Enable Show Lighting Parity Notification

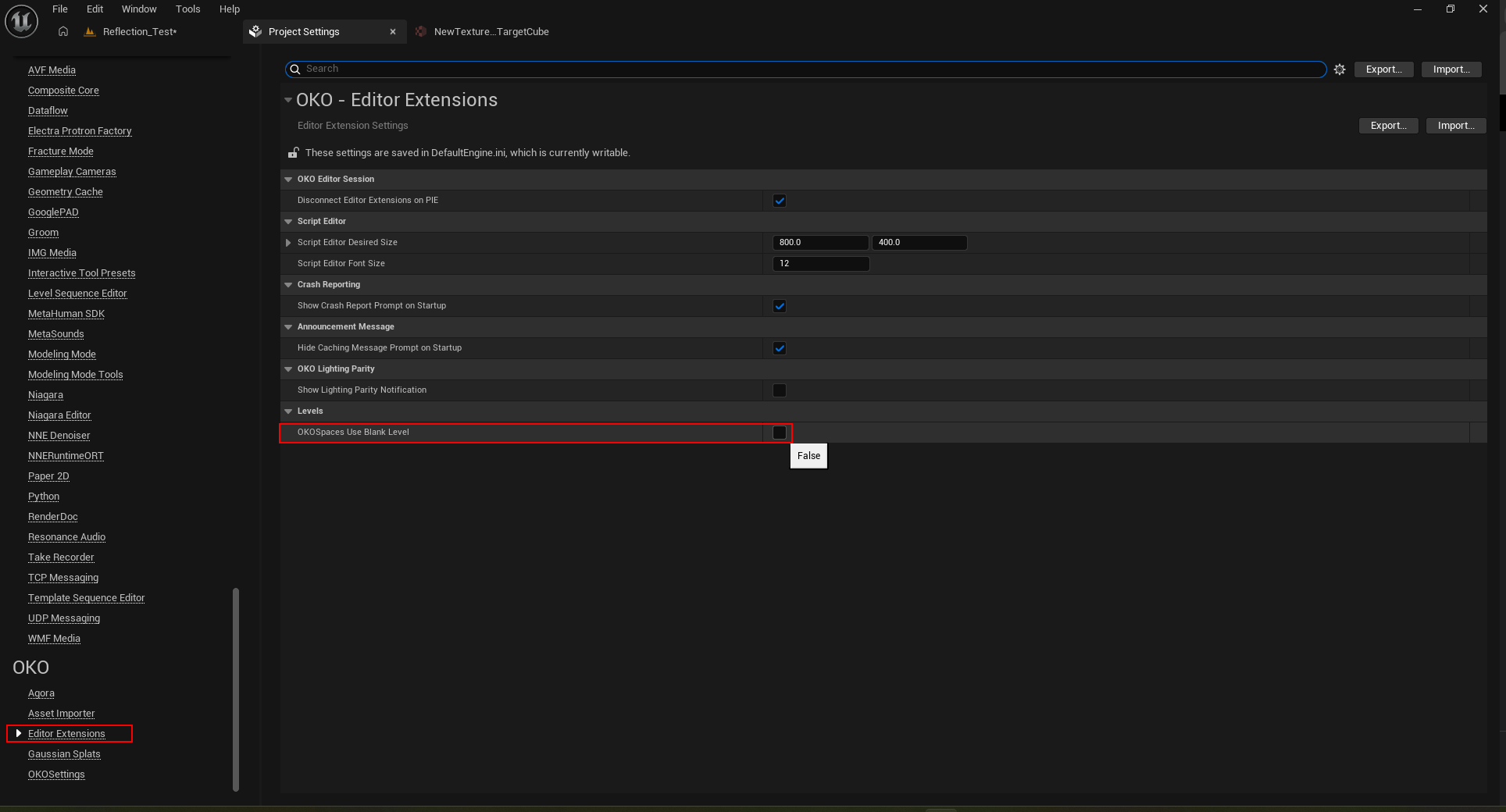pos(780,390)
